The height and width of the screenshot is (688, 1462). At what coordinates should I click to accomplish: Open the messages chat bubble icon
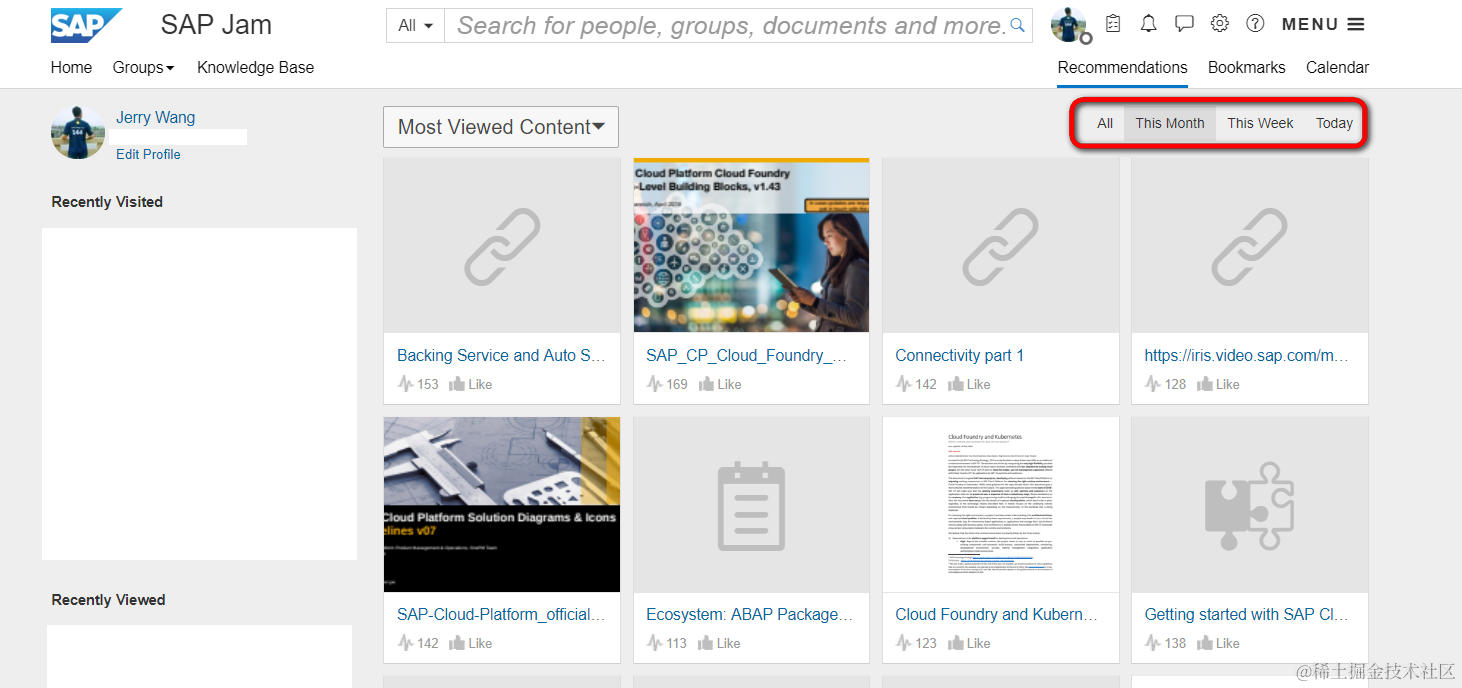[x=1184, y=23]
